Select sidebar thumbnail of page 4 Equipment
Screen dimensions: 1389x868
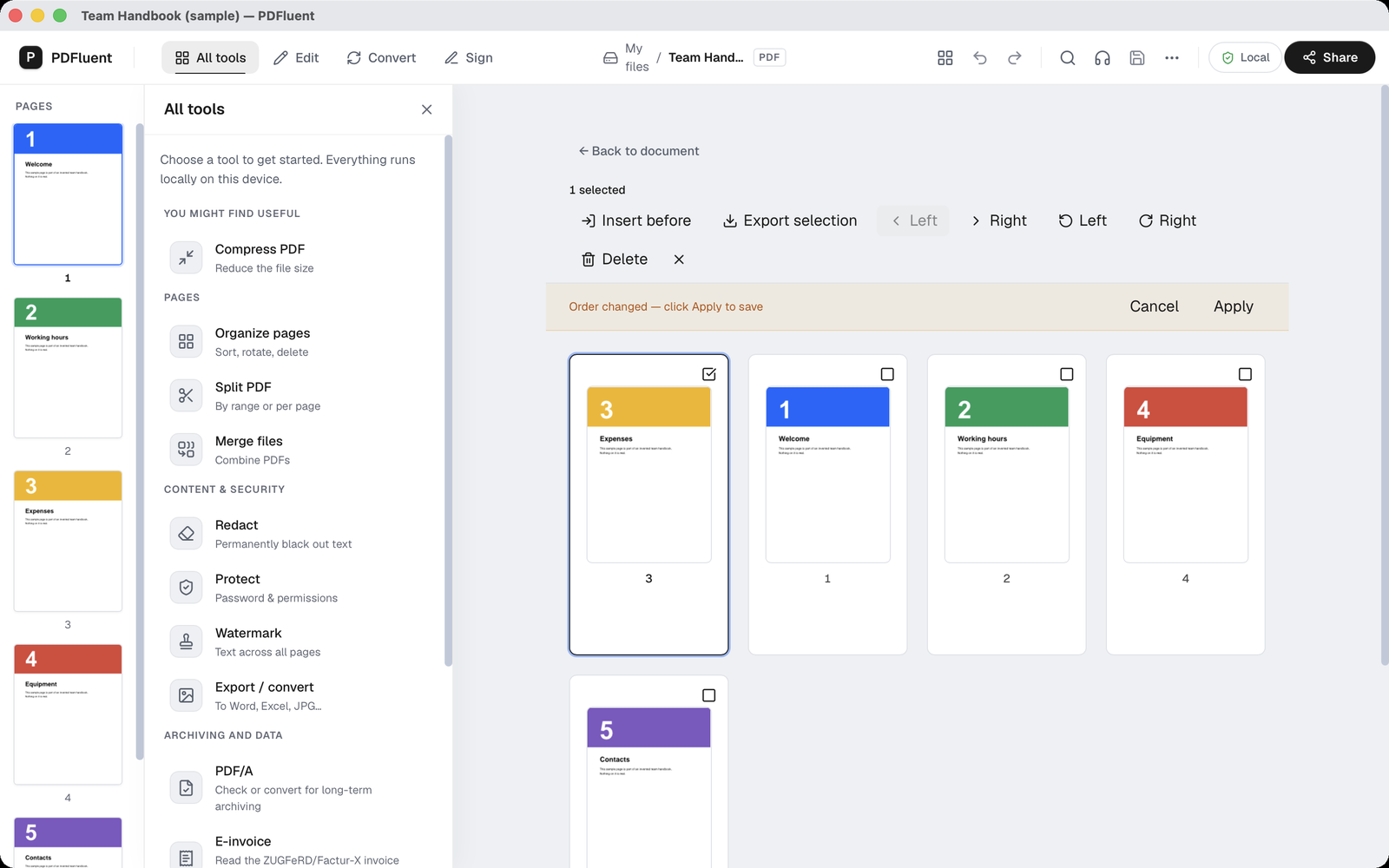[68, 714]
